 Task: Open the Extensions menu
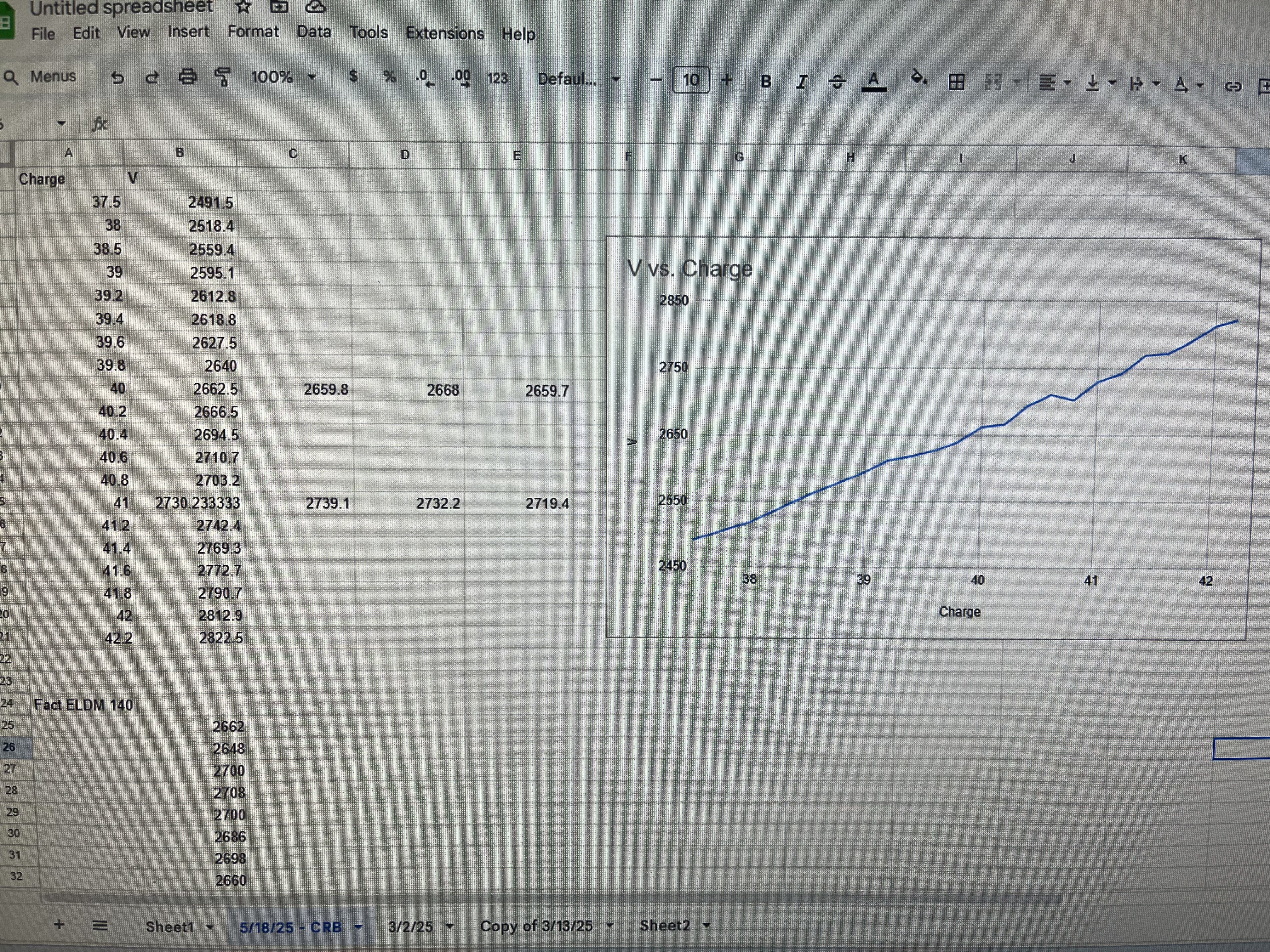pos(444,33)
